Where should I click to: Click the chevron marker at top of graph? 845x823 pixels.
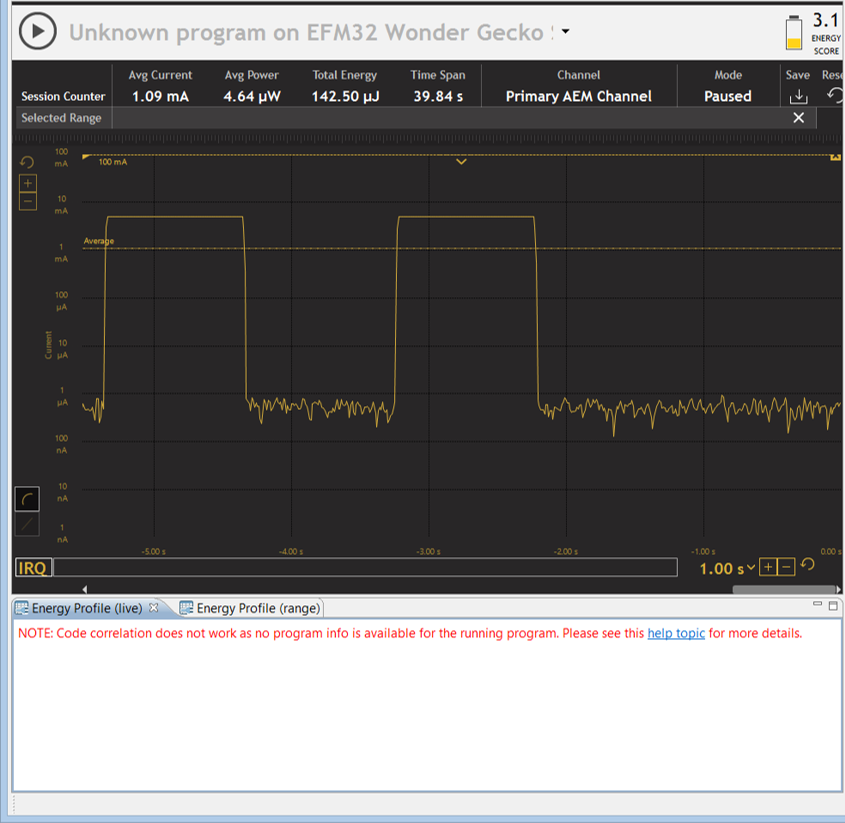tap(461, 161)
